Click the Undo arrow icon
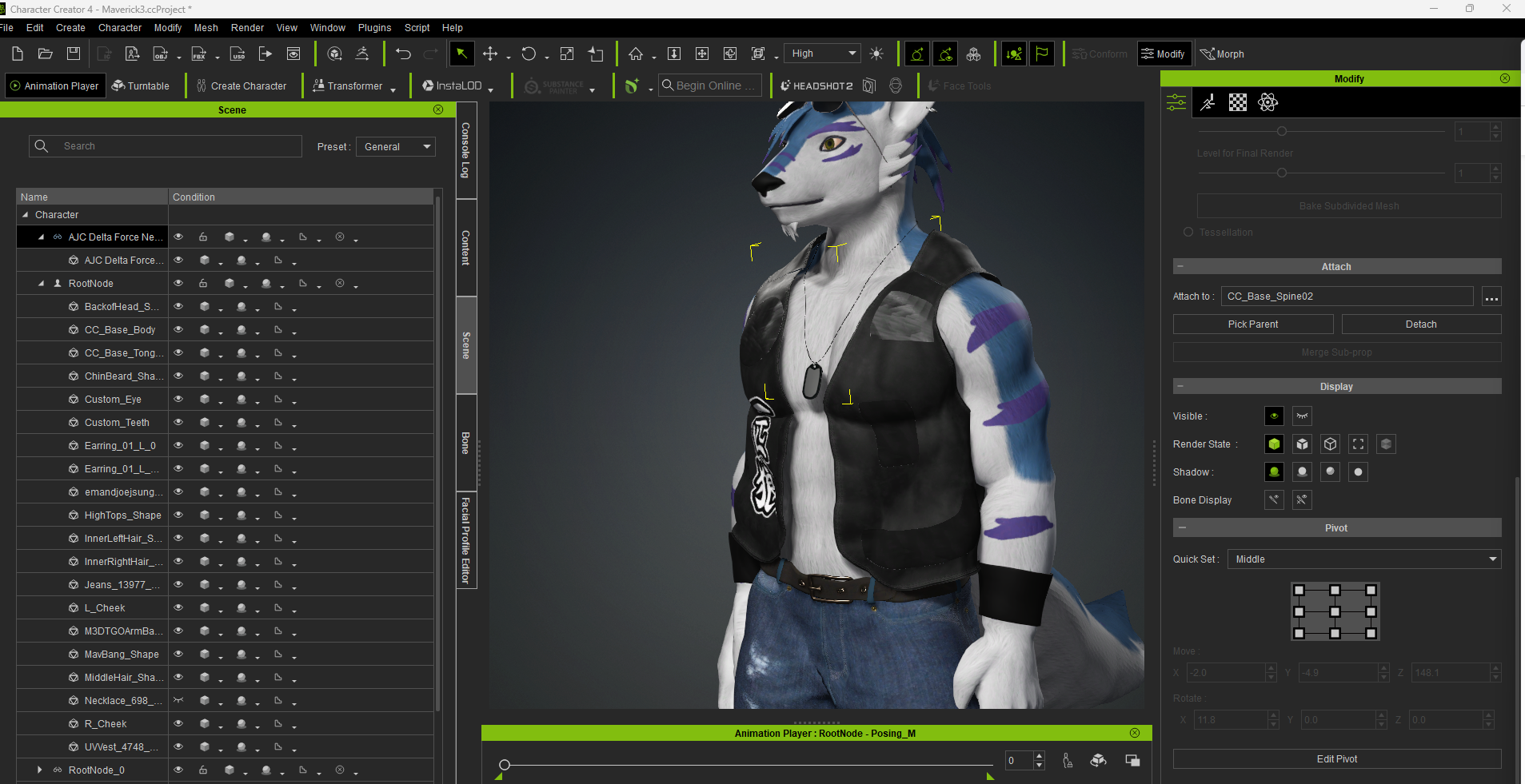This screenshot has height=784, width=1525. pos(403,54)
